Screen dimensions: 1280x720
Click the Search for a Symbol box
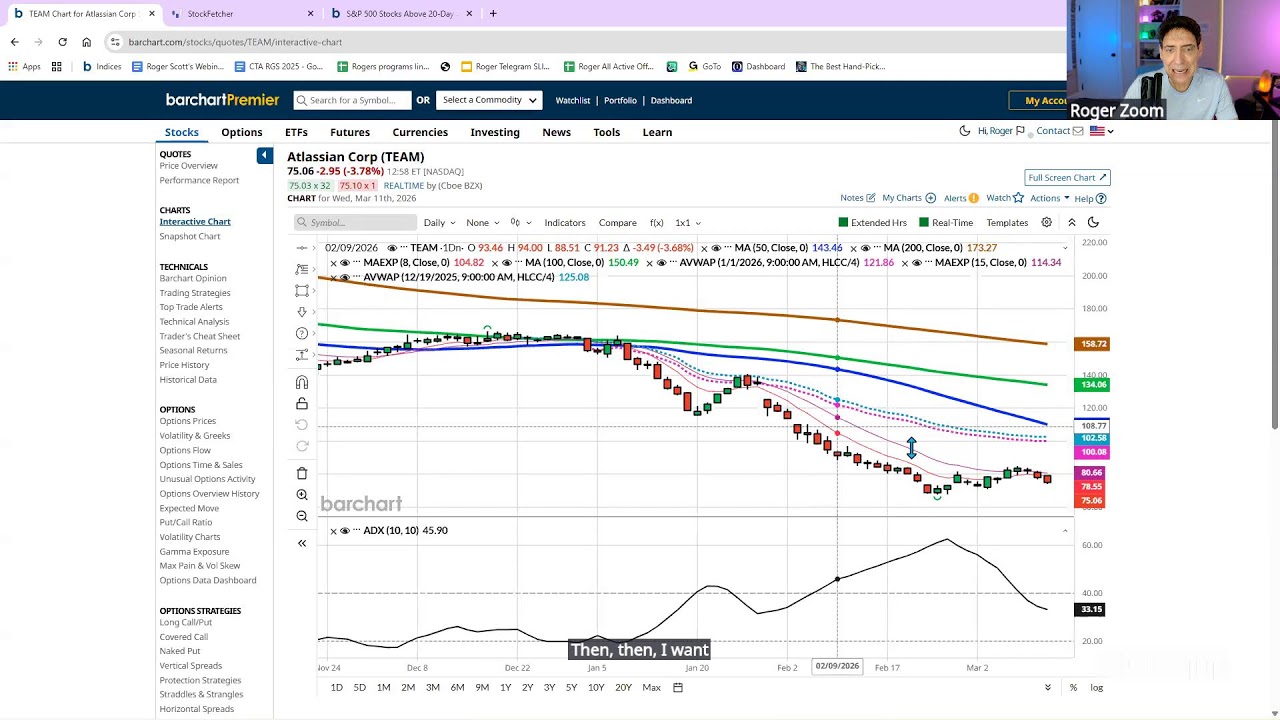tap(352, 100)
